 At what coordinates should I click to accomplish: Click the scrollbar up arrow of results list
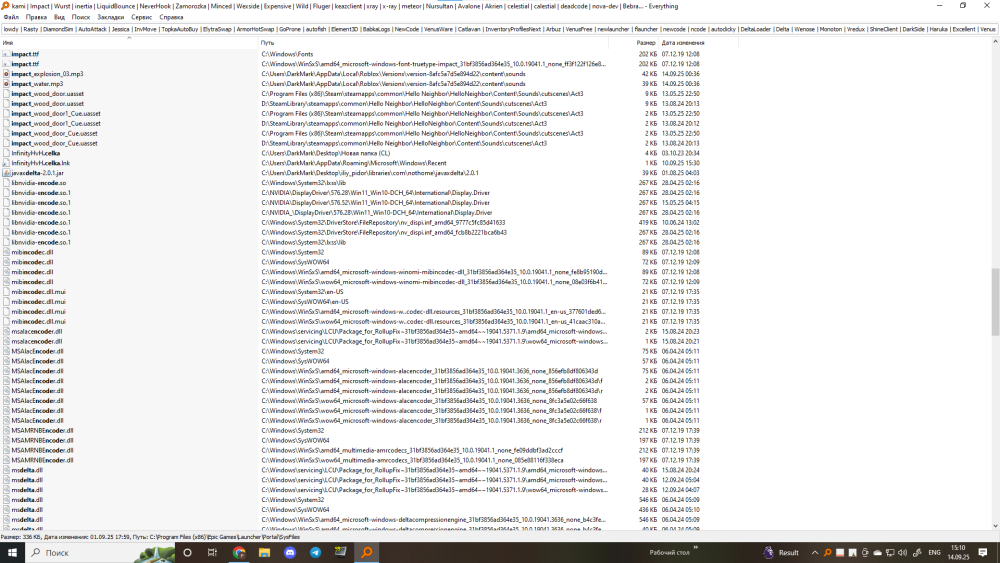pyautogui.click(x=995, y=42)
